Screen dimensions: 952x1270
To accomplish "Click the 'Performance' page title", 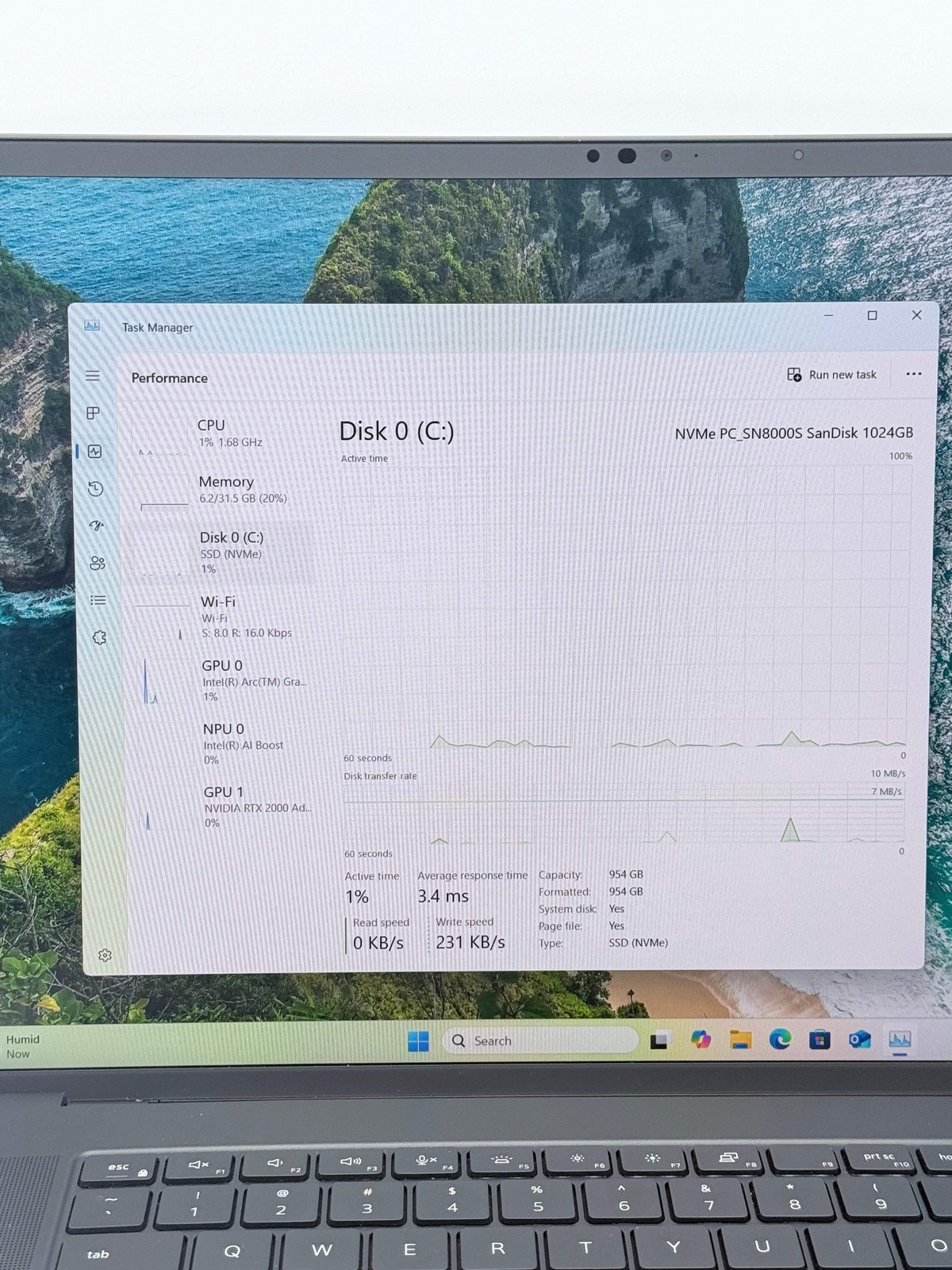I will click(170, 378).
